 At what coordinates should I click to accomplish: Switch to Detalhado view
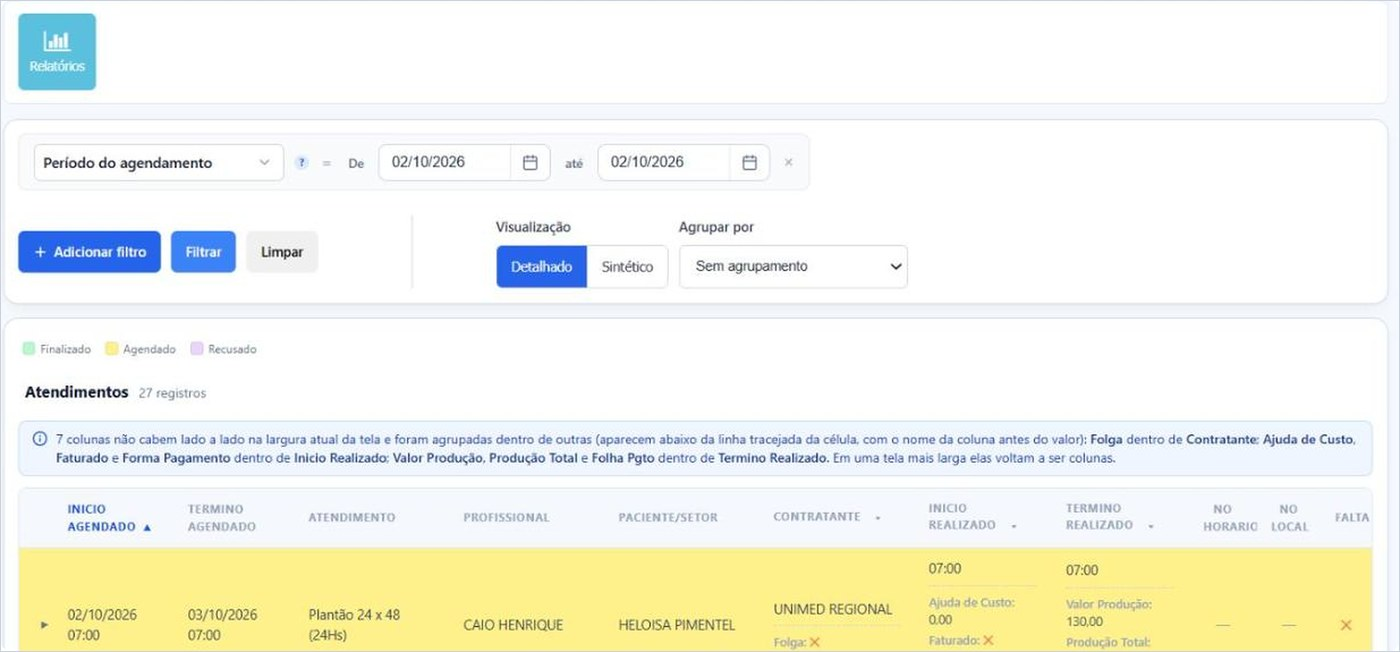[x=541, y=267]
